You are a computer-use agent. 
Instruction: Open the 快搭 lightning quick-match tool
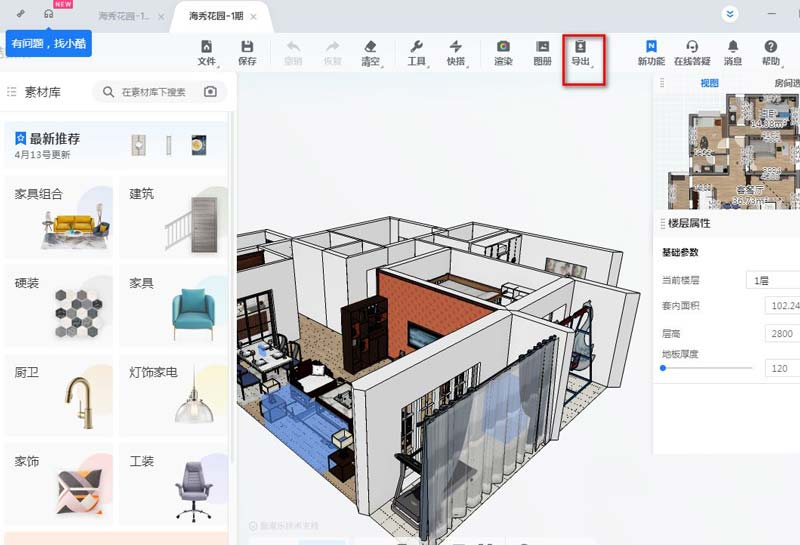[456, 53]
